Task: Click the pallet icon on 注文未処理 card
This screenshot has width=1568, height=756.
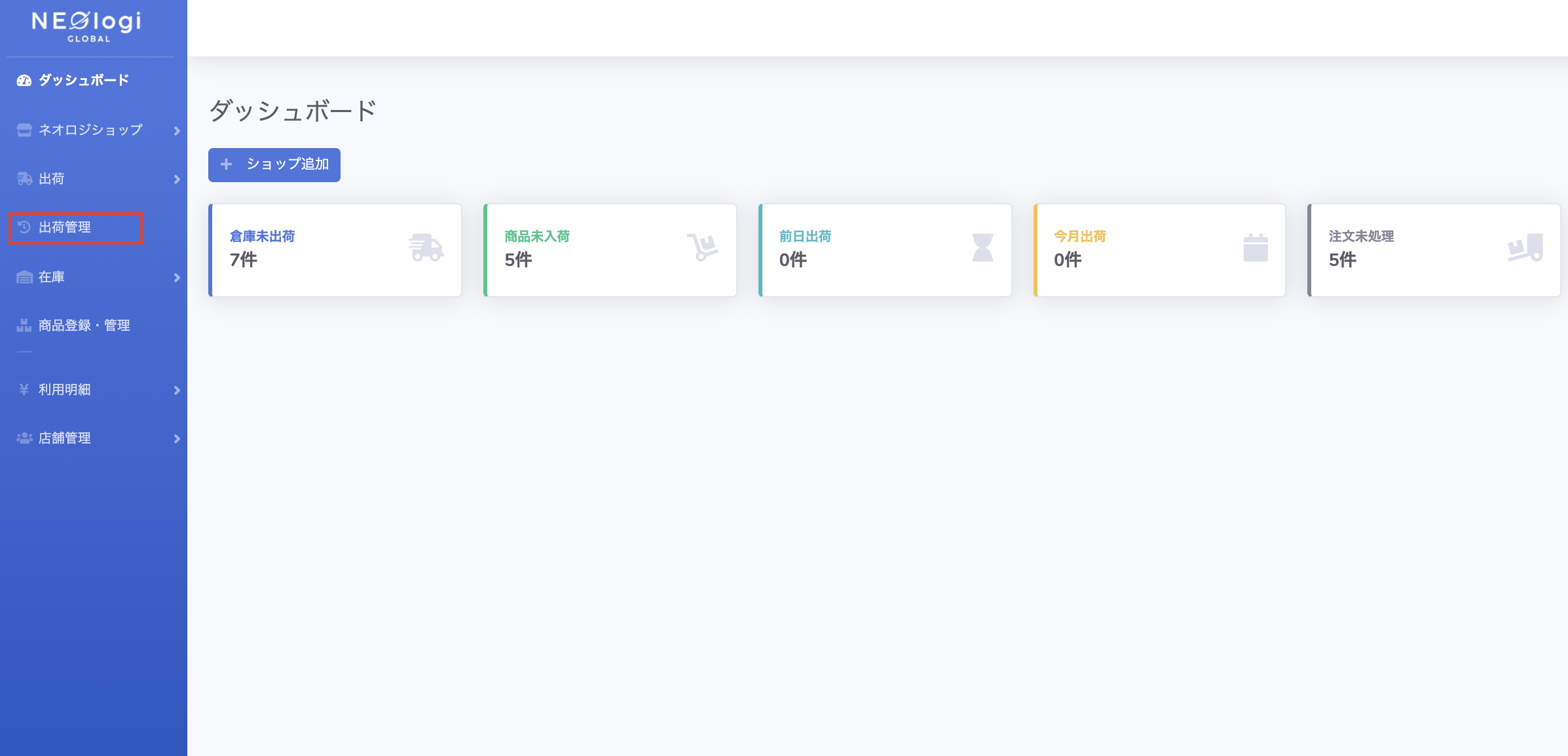Action: [1525, 248]
